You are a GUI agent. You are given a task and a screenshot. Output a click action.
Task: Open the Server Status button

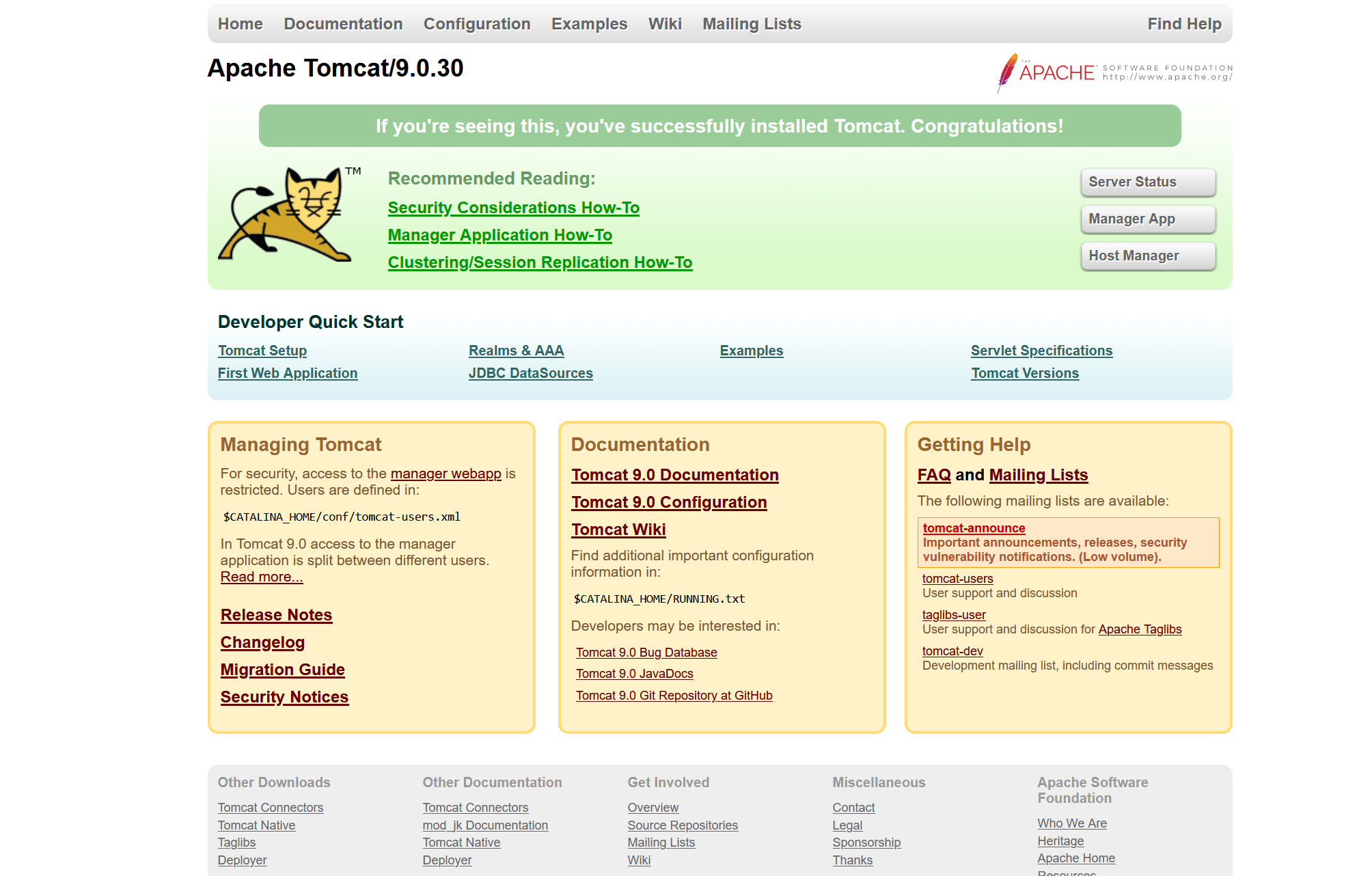pyautogui.click(x=1147, y=182)
